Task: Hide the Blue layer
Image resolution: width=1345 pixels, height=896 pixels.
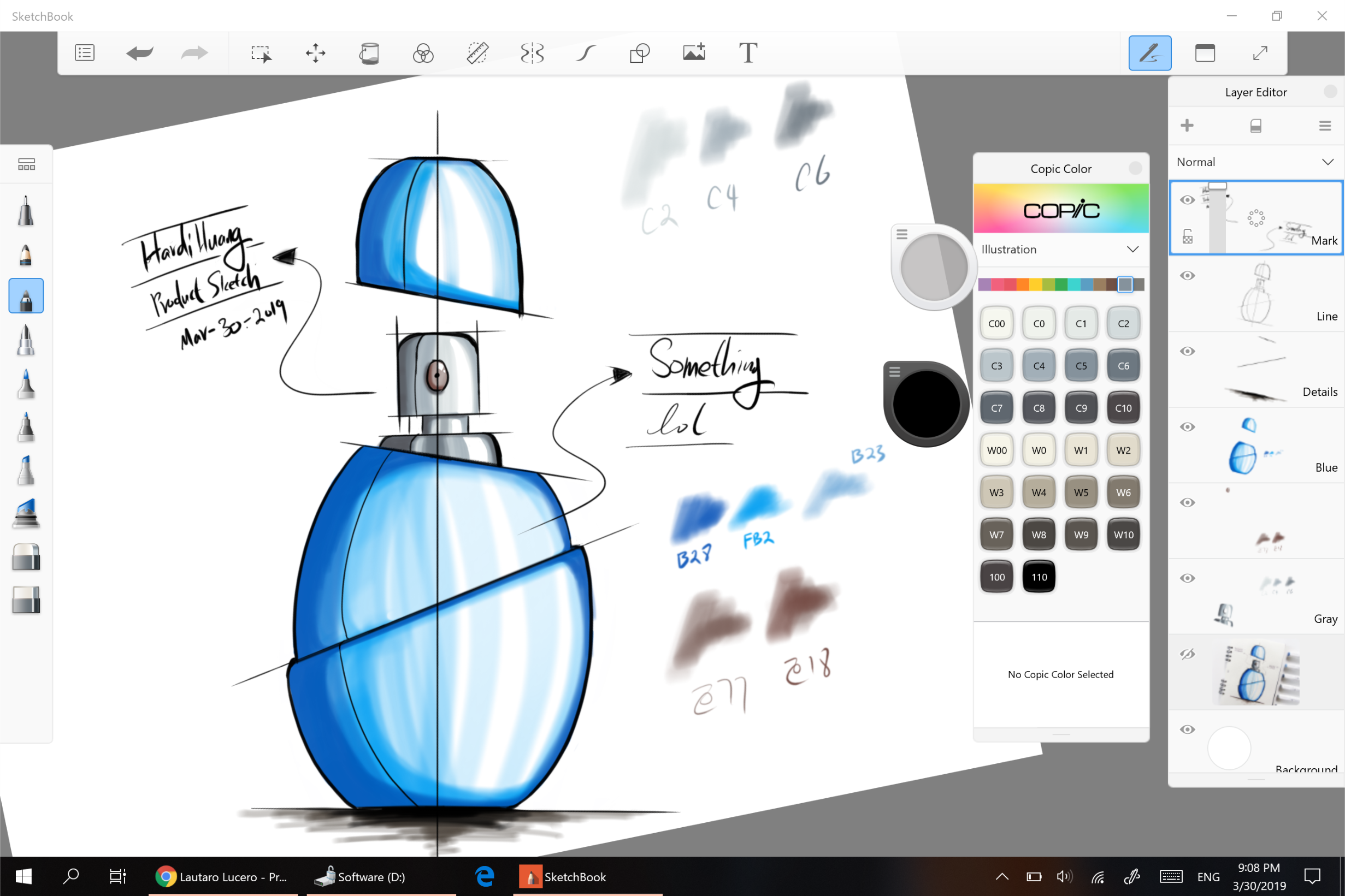Action: click(1187, 427)
